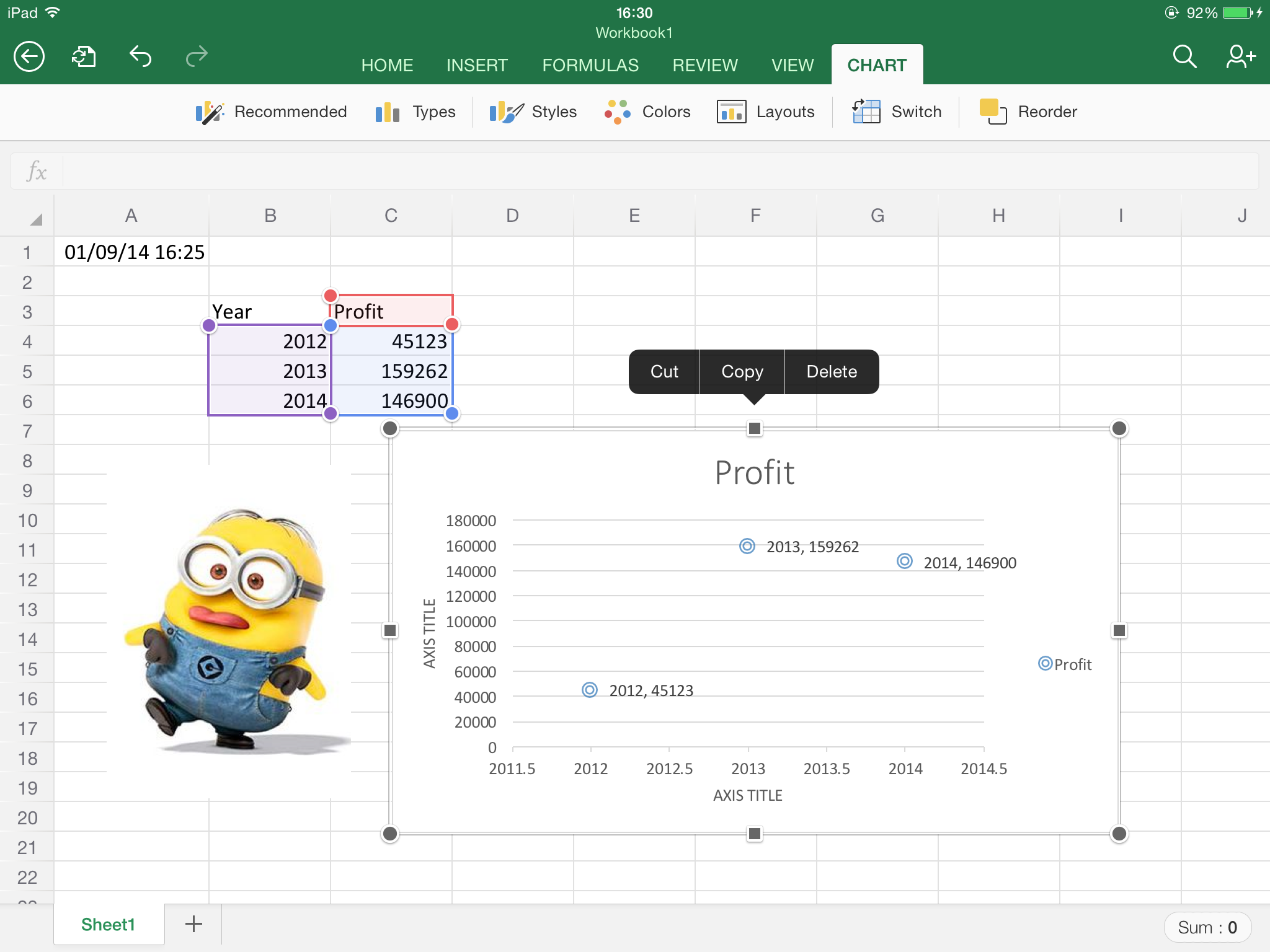Open chart Styles icon
This screenshot has width=1270, height=952.
point(506,112)
